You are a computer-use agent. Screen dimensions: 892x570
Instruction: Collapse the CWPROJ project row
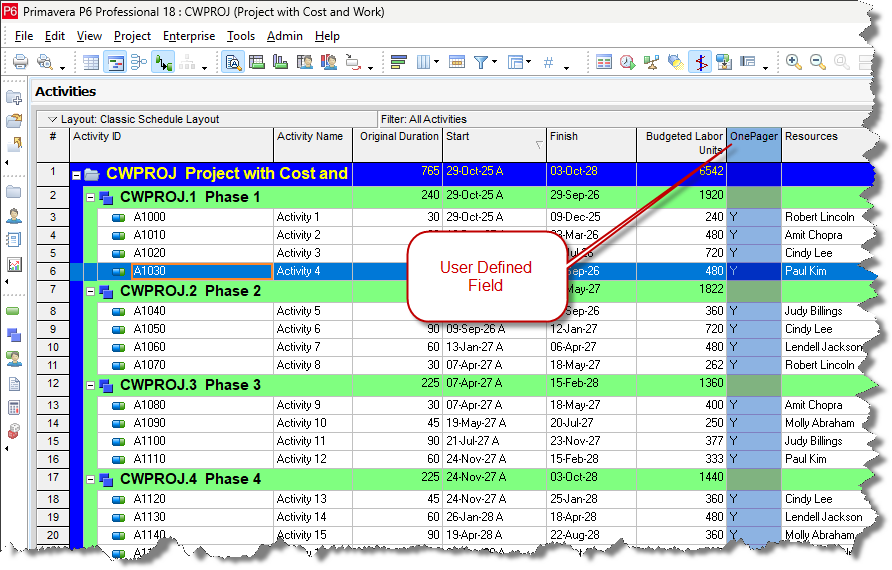pos(76,175)
